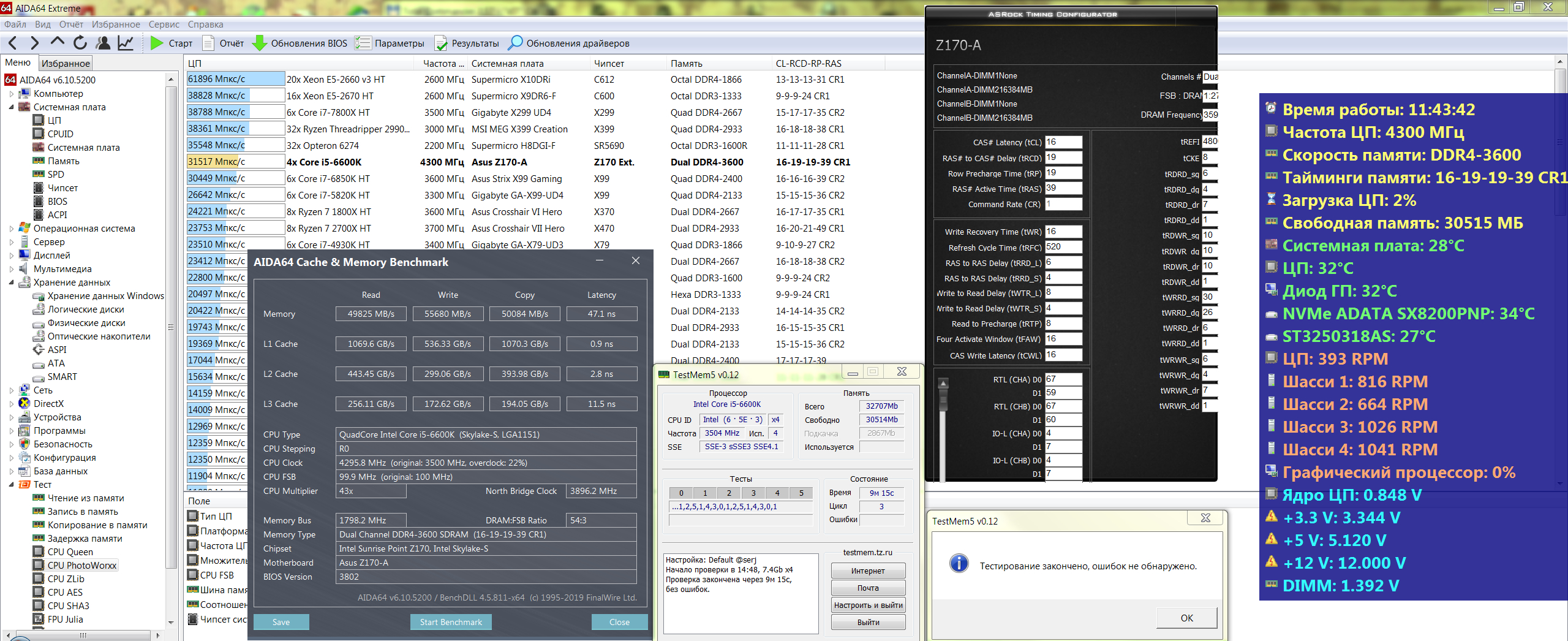Select the CPU ZLib benchmark

click(66, 579)
